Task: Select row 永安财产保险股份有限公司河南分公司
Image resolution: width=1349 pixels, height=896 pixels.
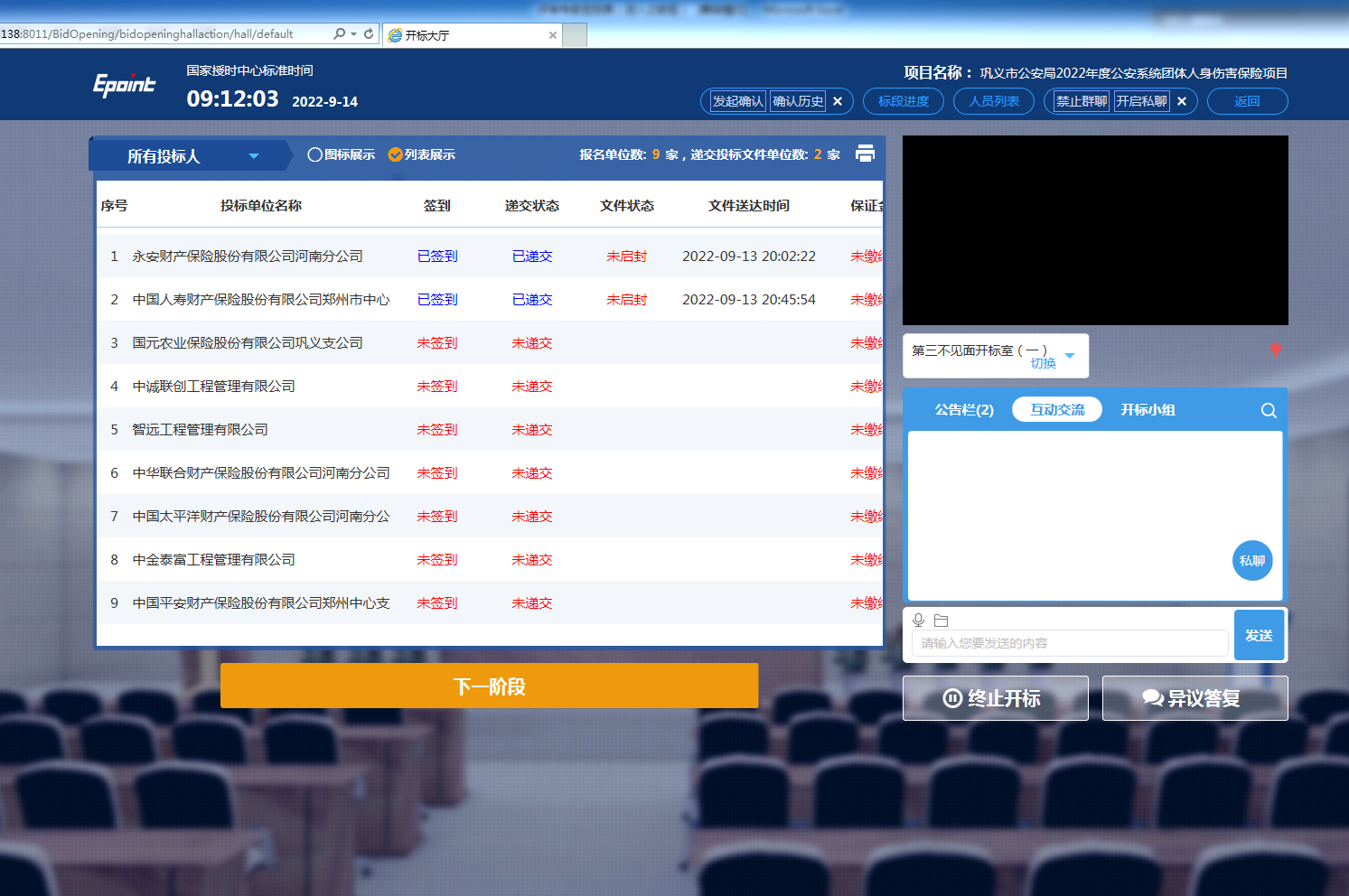Action: [490, 257]
